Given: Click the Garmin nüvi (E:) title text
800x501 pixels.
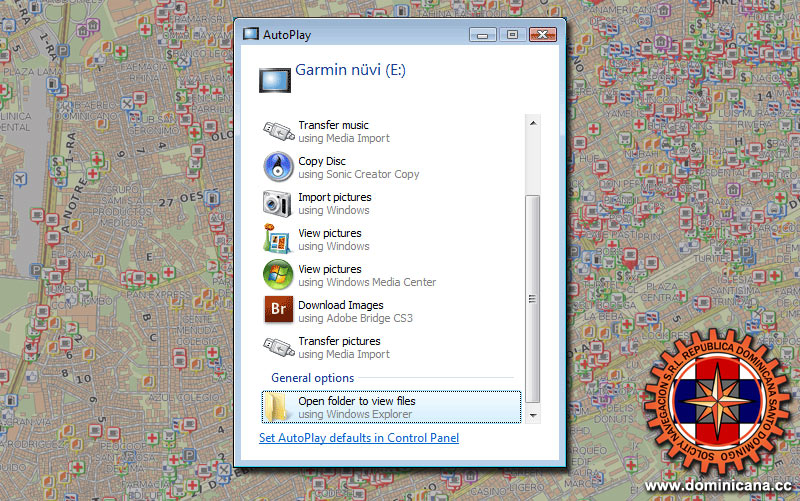Looking at the screenshot, I should click(x=350, y=70).
